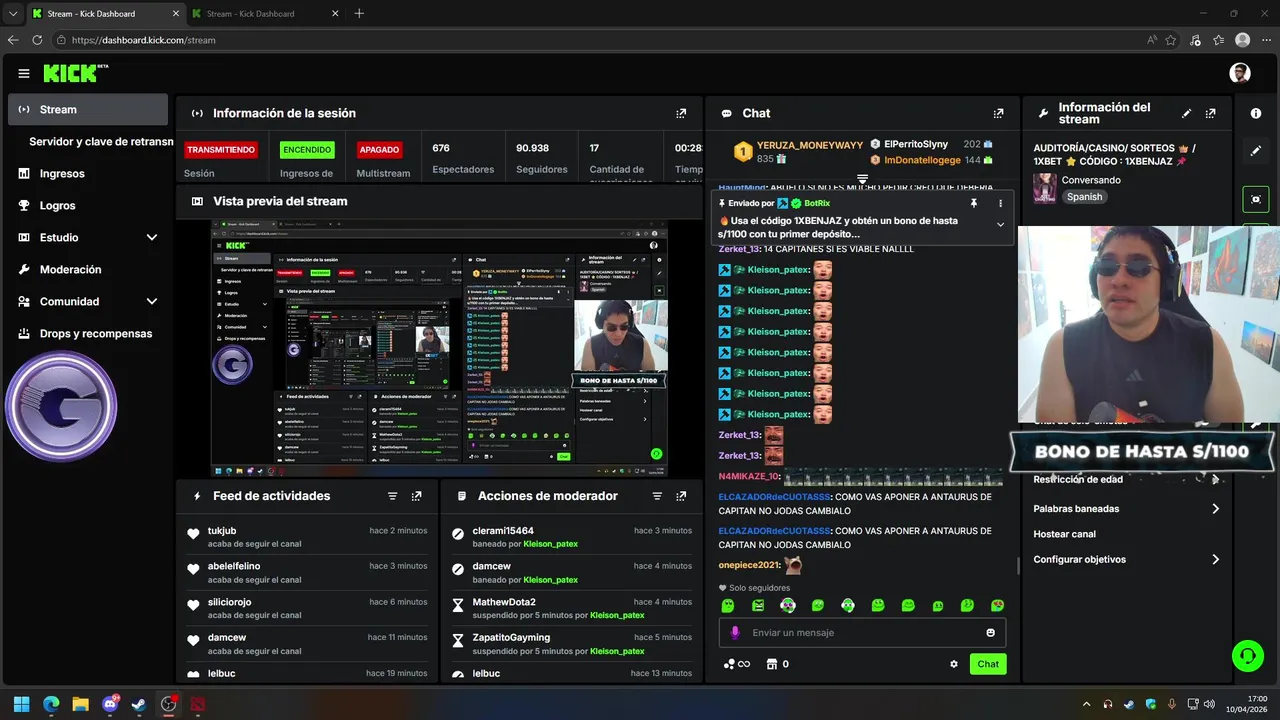Click Conversando category thumbnail
The height and width of the screenshot is (720, 1280).
(x=1044, y=188)
